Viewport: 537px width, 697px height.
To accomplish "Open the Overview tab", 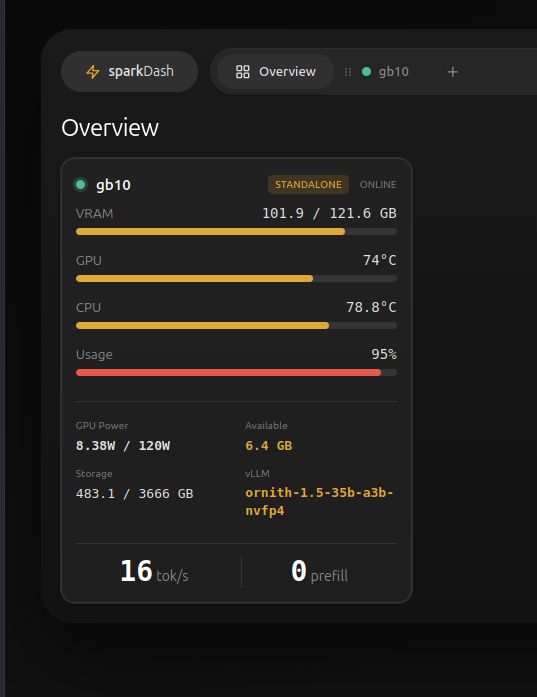I will click(x=275, y=72).
